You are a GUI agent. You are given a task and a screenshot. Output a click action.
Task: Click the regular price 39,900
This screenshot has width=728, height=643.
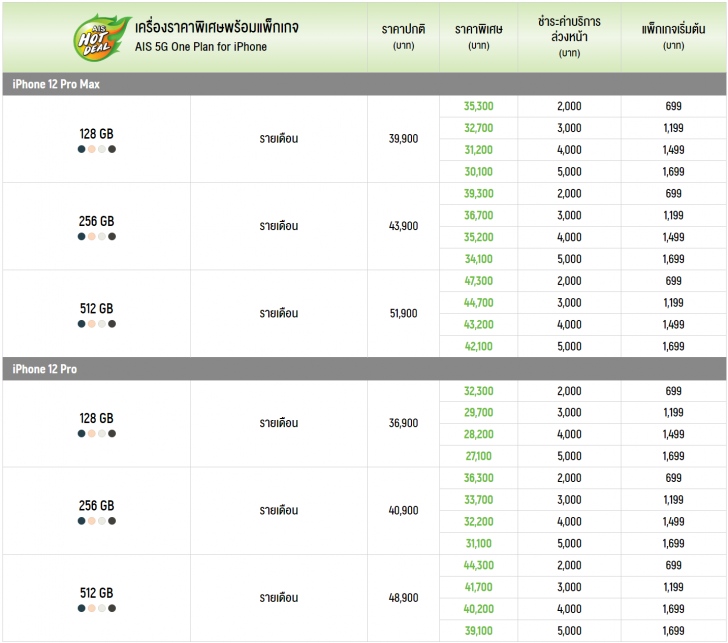pos(403,139)
